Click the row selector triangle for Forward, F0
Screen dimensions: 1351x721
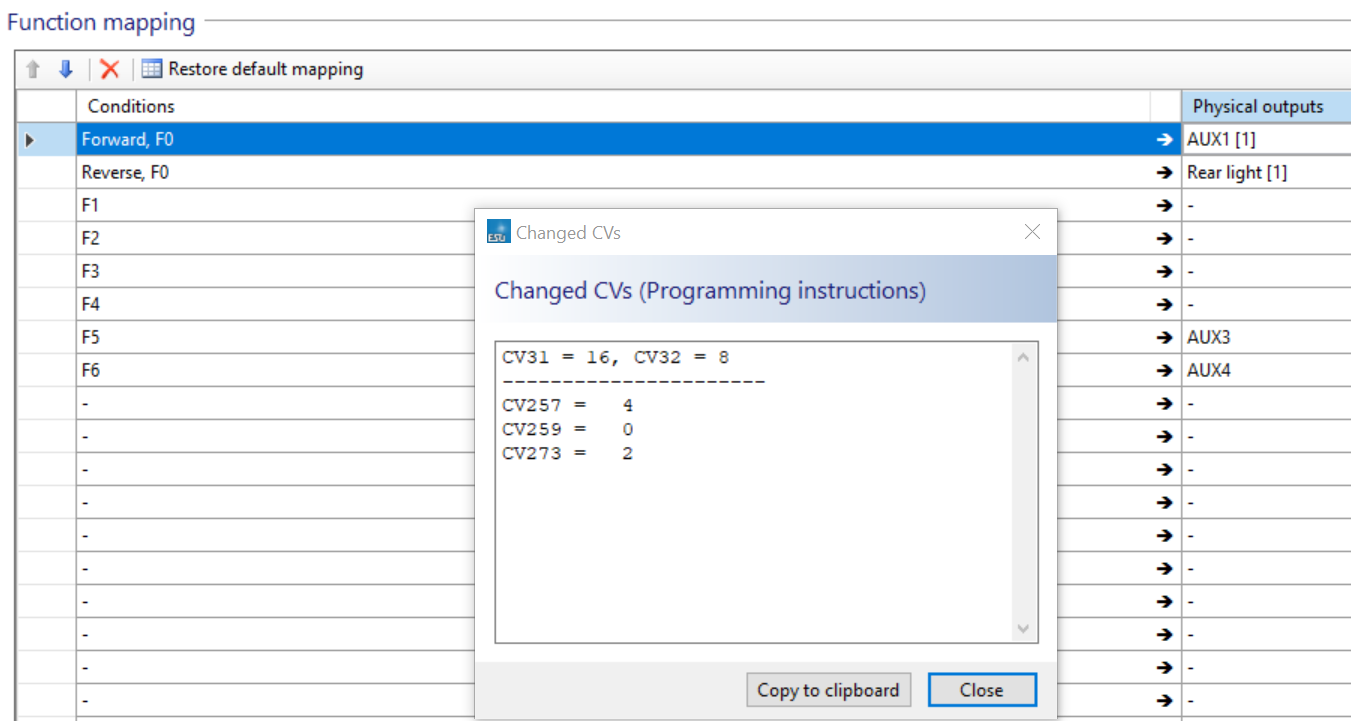tap(30, 140)
